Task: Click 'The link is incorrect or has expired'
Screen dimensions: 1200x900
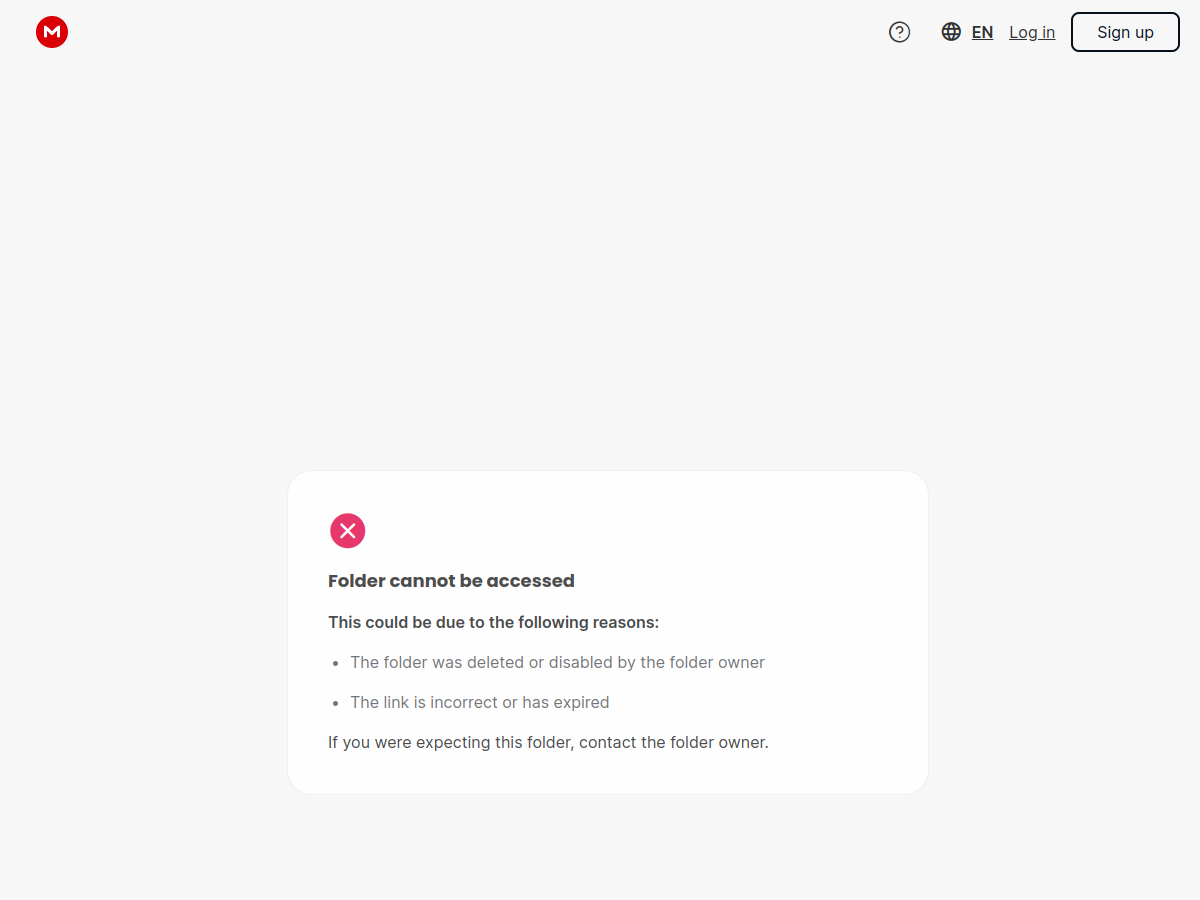Action: [480, 702]
